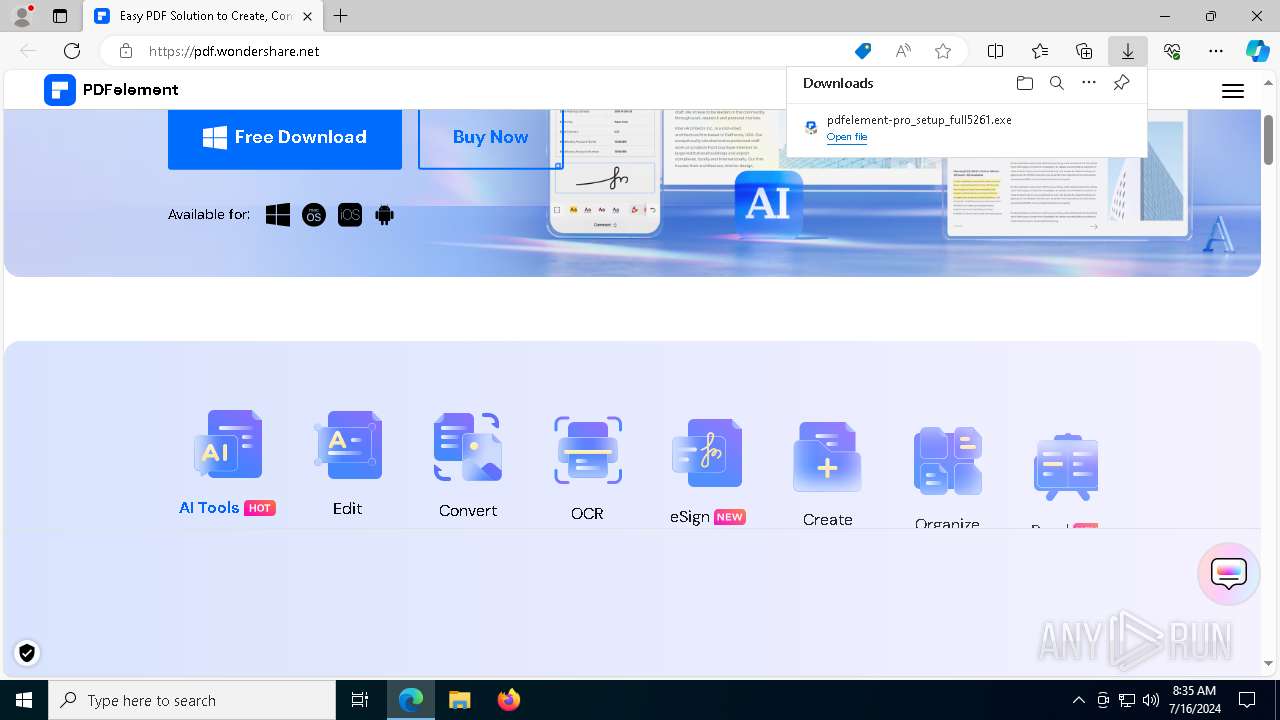Select the AI Tools feature icon

pos(228,444)
